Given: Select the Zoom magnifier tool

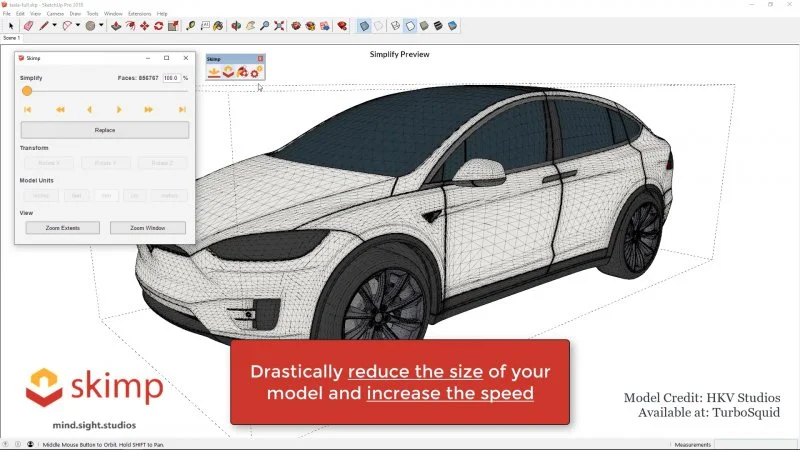Looking at the screenshot, I should tap(264, 26).
